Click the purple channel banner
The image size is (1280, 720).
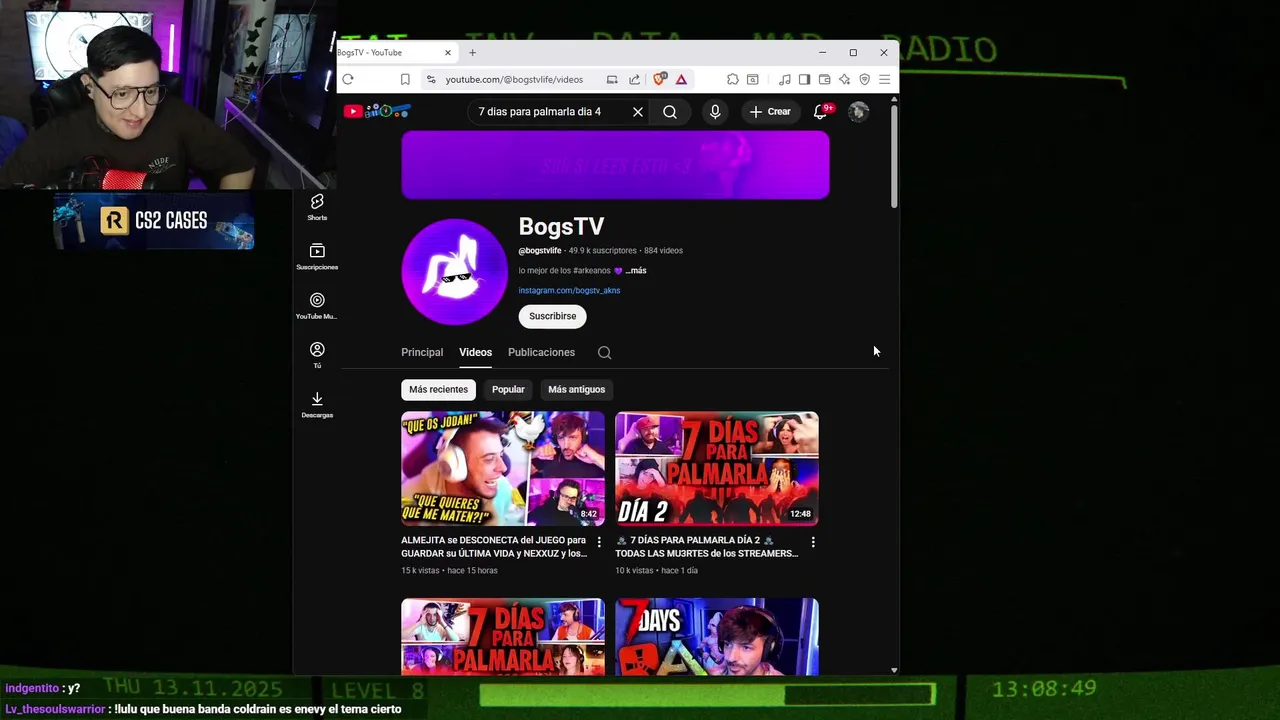click(x=615, y=165)
